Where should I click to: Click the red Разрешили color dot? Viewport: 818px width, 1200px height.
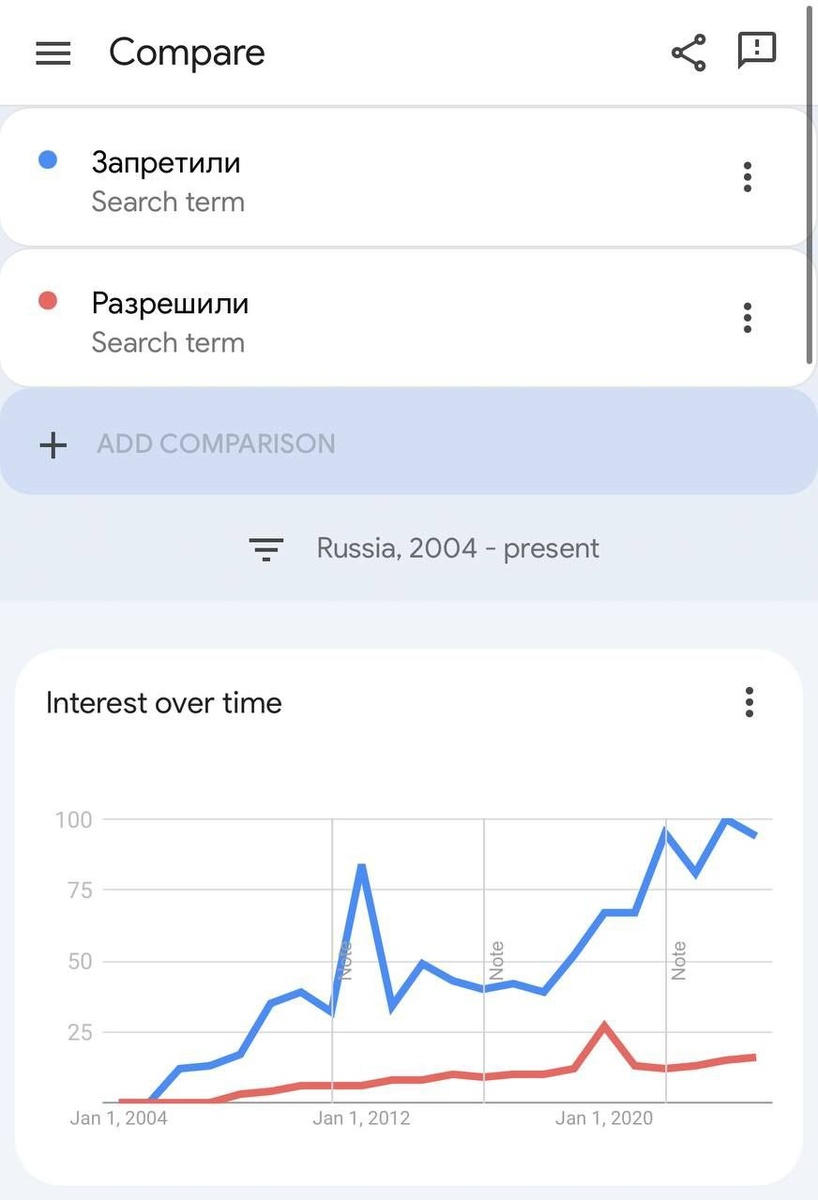tap(47, 300)
